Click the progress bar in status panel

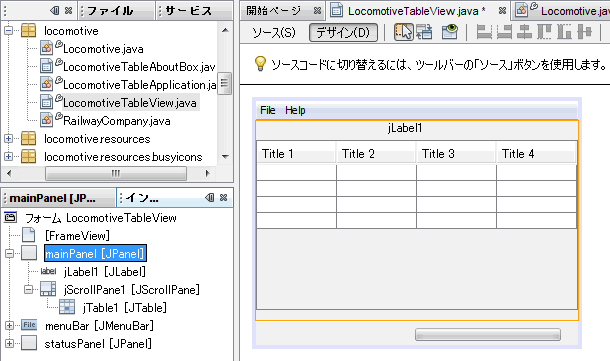coord(488,335)
